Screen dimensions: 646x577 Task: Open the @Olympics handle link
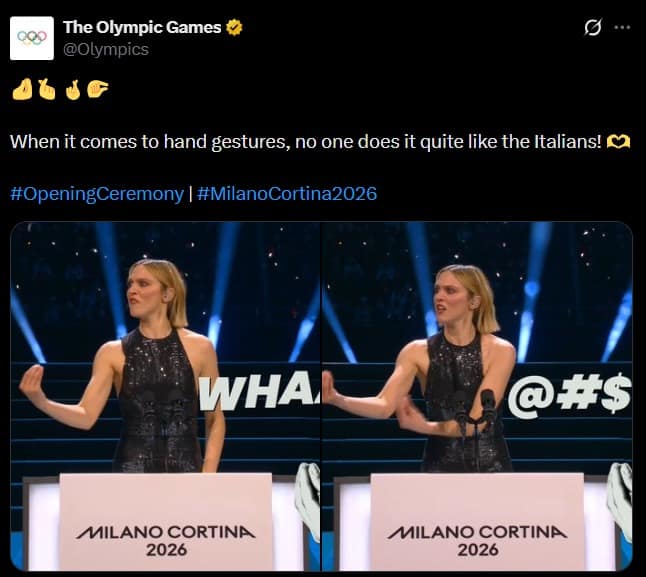point(106,49)
